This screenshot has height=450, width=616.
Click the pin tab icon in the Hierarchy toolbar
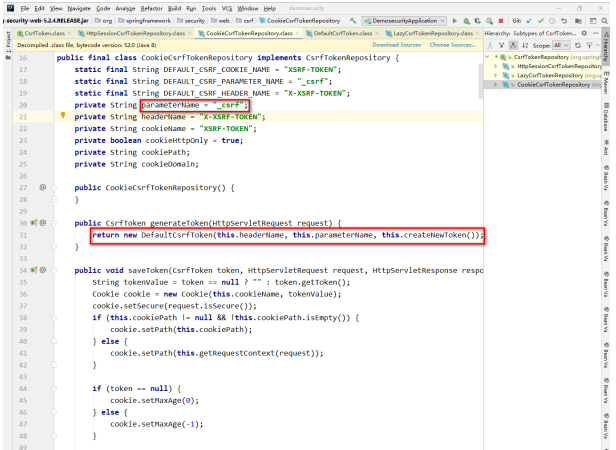pos(589,46)
